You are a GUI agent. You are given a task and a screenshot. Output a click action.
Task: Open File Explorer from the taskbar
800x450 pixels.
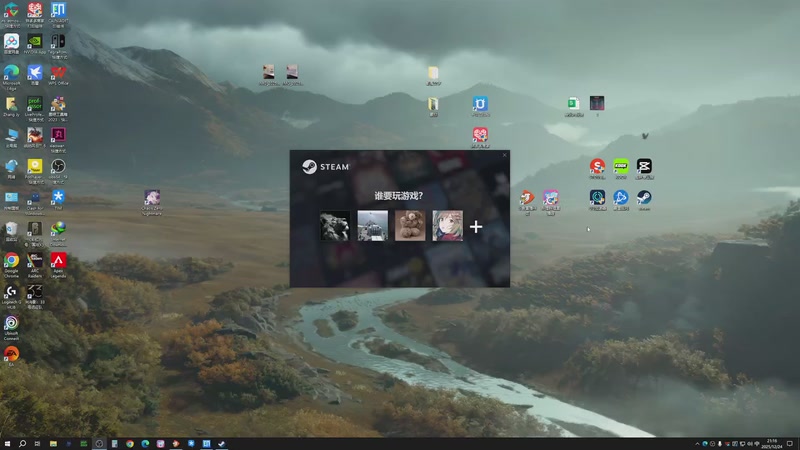tap(53, 444)
